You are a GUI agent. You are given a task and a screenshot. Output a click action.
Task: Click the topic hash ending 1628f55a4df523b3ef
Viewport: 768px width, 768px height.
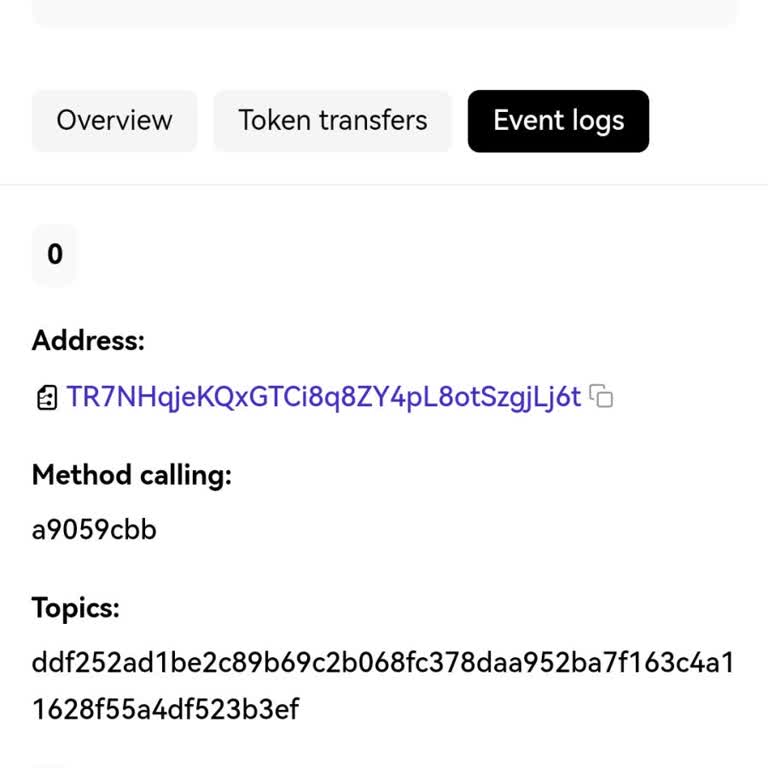point(165,710)
